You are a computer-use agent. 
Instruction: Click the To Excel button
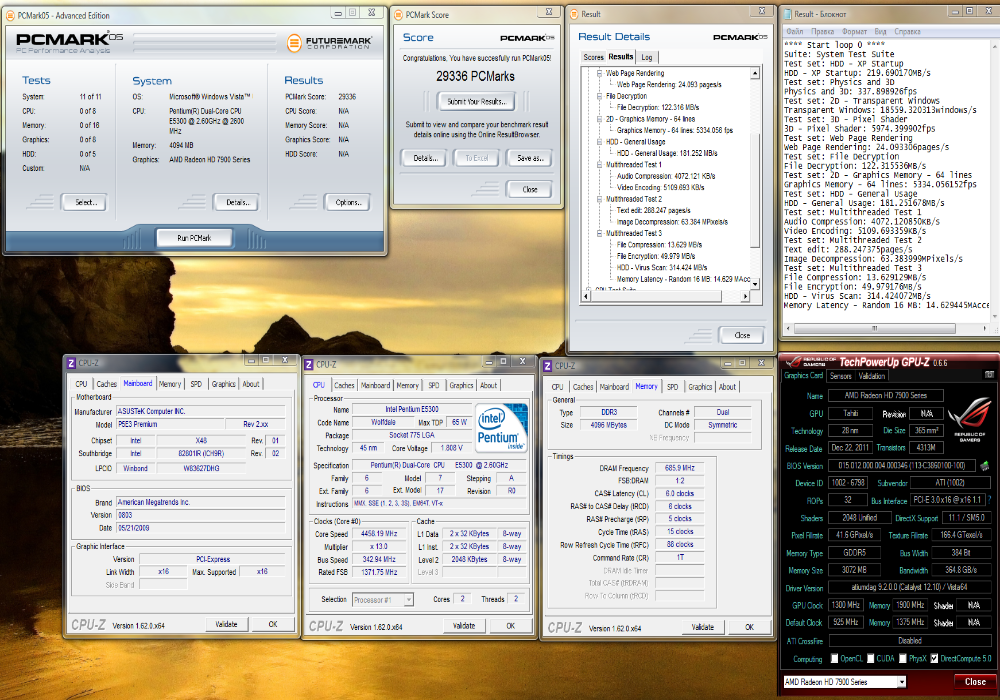[476, 158]
